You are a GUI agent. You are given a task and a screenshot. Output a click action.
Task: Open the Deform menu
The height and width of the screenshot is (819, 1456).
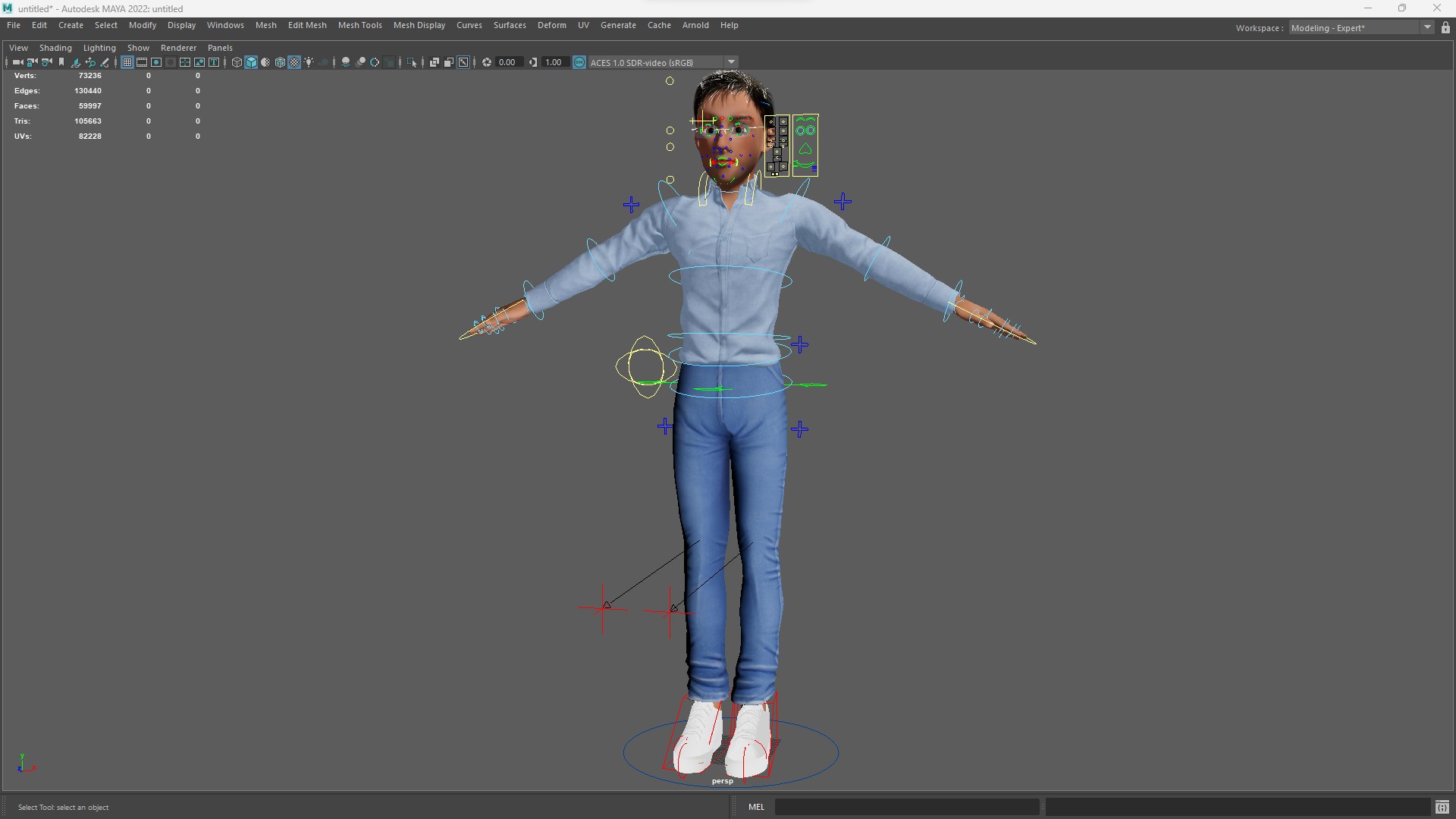[551, 25]
